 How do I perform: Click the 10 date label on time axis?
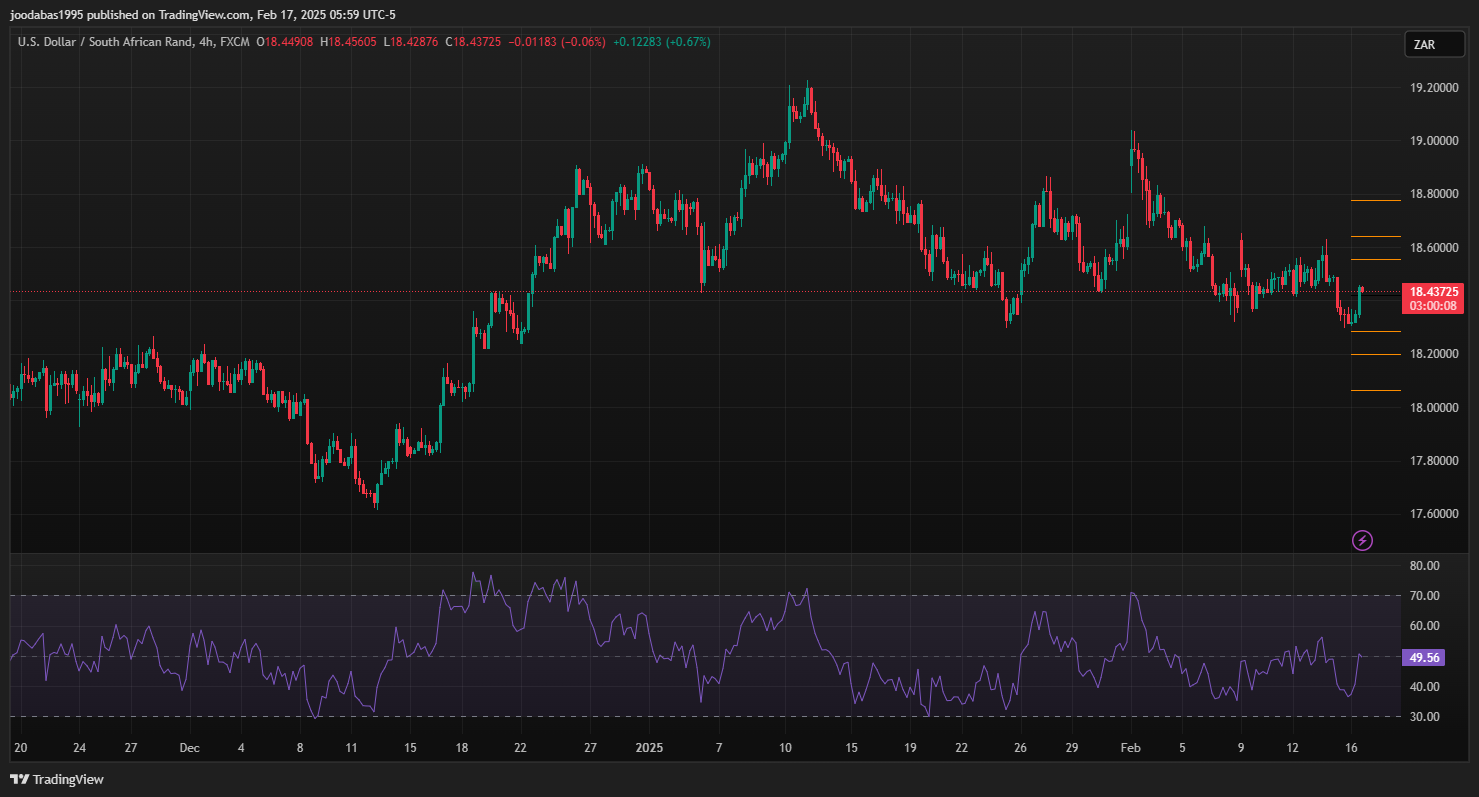(785, 748)
